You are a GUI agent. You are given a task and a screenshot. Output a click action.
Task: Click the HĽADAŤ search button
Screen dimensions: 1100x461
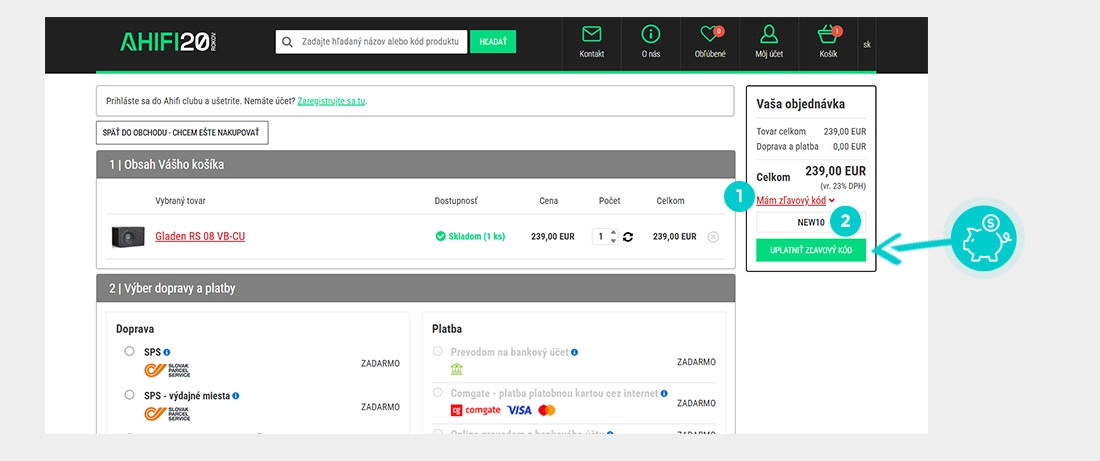[492, 42]
